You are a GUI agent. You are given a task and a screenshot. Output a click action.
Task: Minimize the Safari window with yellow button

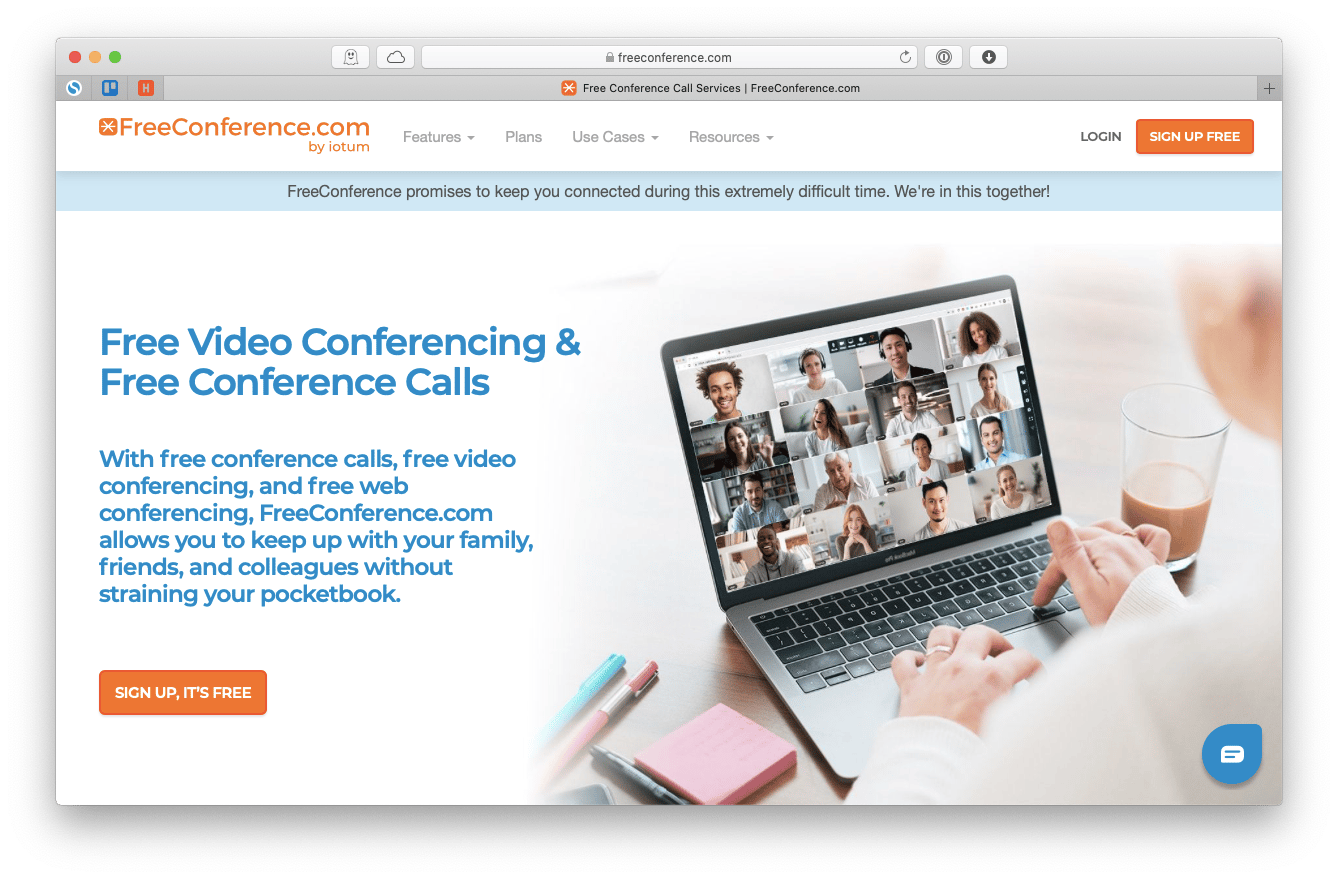(95, 57)
